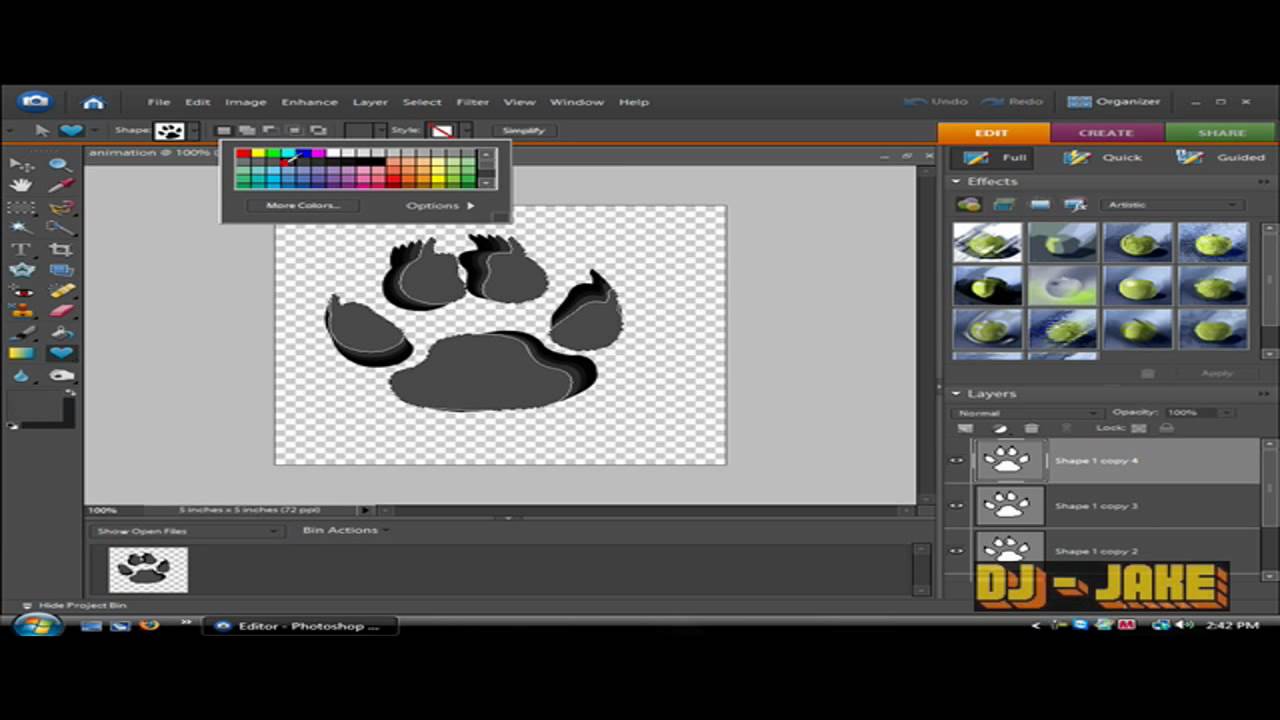Enable Subtract from shape area mode
This screenshot has width=1280, height=720.
coord(270,130)
